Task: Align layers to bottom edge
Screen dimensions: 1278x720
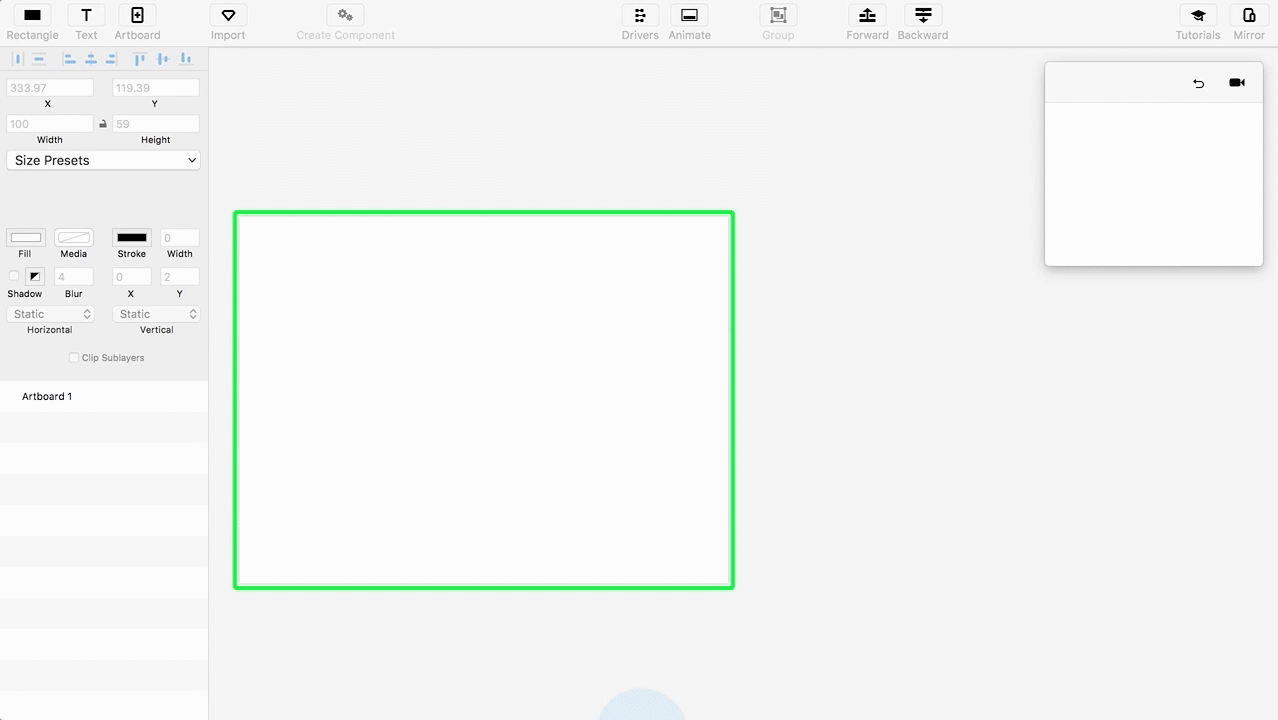Action: [x=185, y=60]
